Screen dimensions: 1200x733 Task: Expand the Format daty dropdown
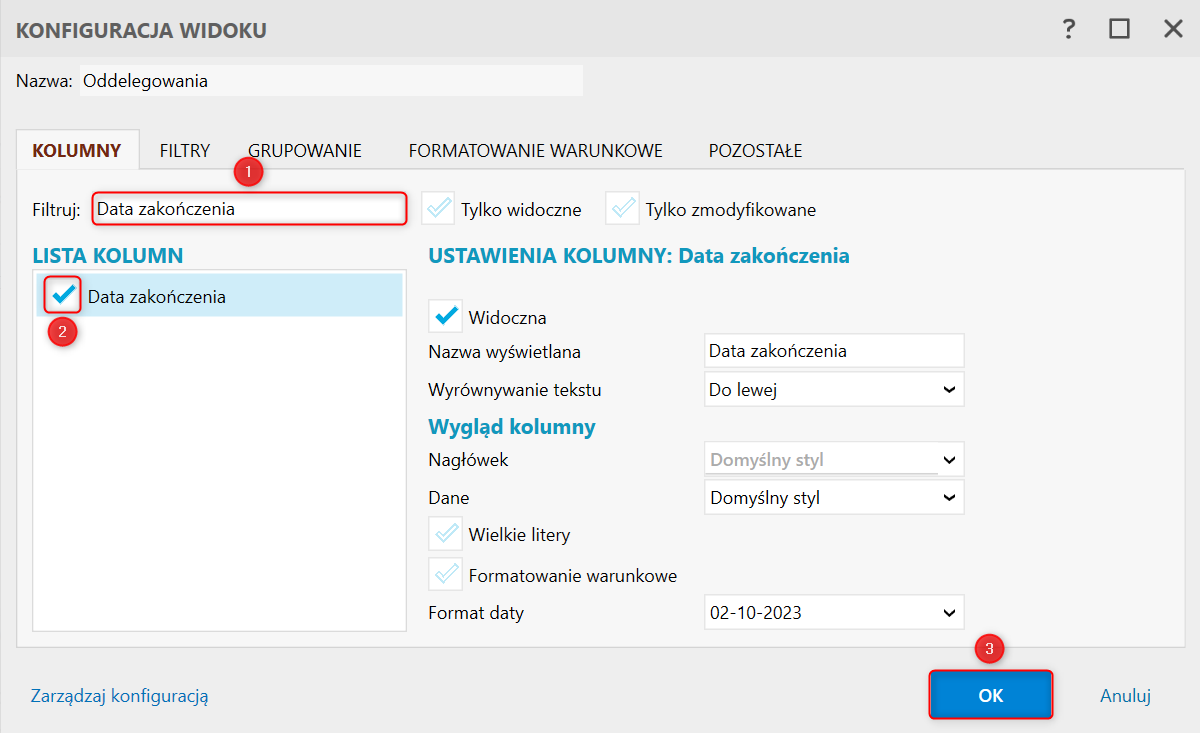tap(834, 612)
